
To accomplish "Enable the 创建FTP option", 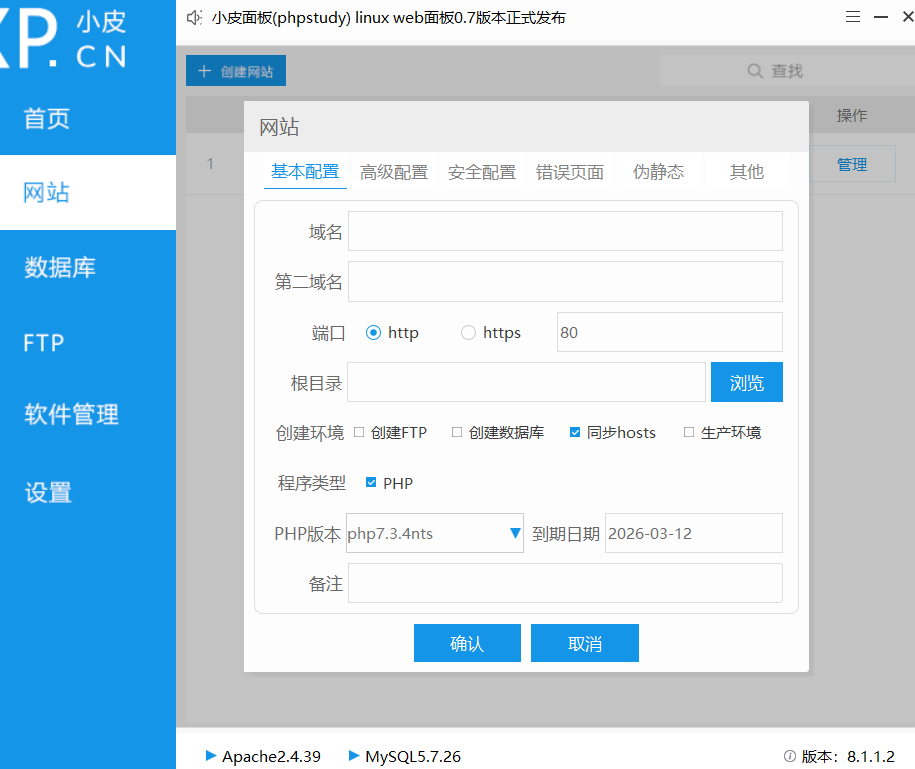I will click(359, 432).
